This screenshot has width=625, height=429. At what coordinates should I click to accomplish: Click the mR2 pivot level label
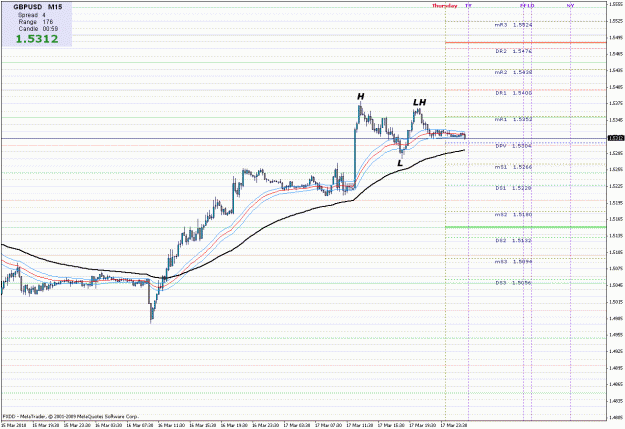coord(513,73)
